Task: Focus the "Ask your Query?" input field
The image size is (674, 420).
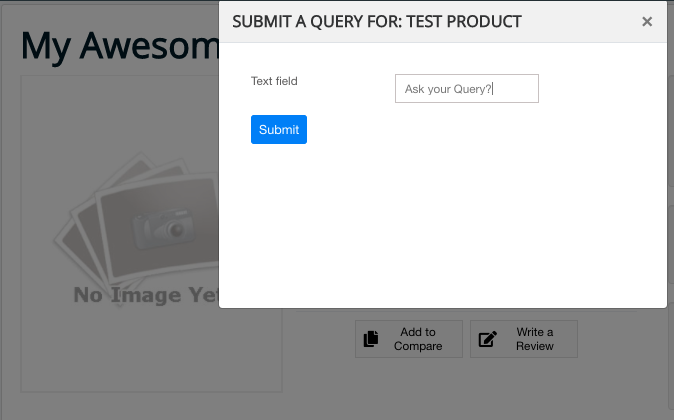Action: [466, 89]
